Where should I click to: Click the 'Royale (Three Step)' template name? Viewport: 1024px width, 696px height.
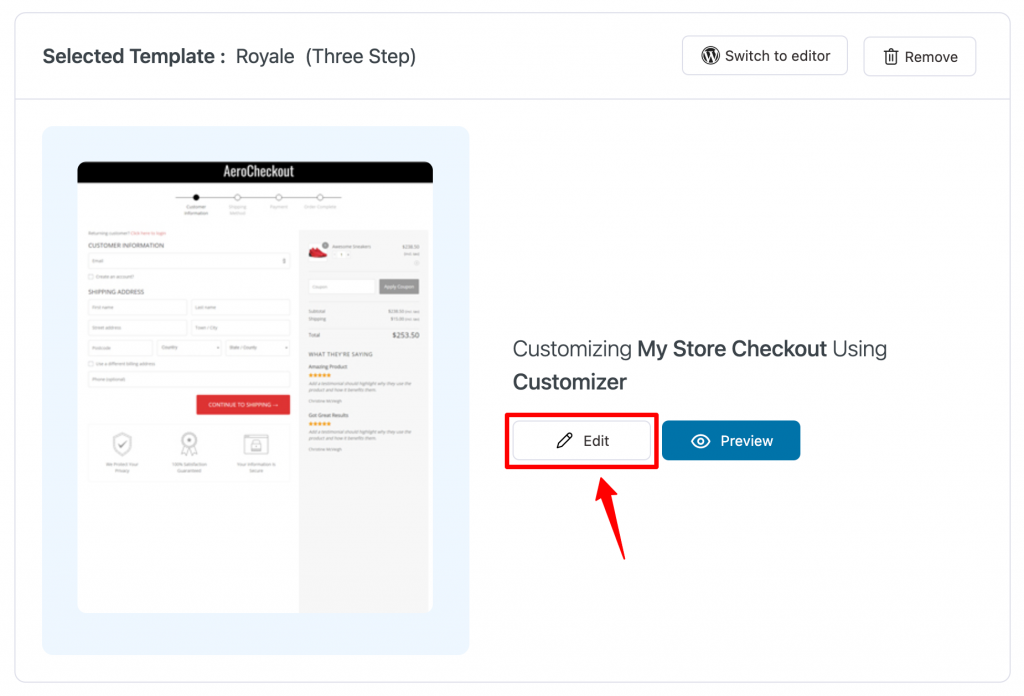(x=326, y=56)
